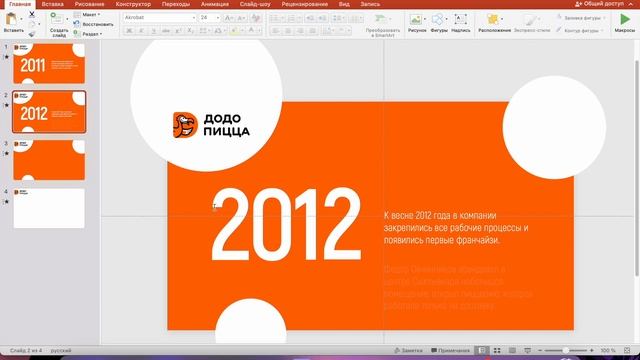Switch to the Запись tab
640x360 pixels.
coord(370,4)
